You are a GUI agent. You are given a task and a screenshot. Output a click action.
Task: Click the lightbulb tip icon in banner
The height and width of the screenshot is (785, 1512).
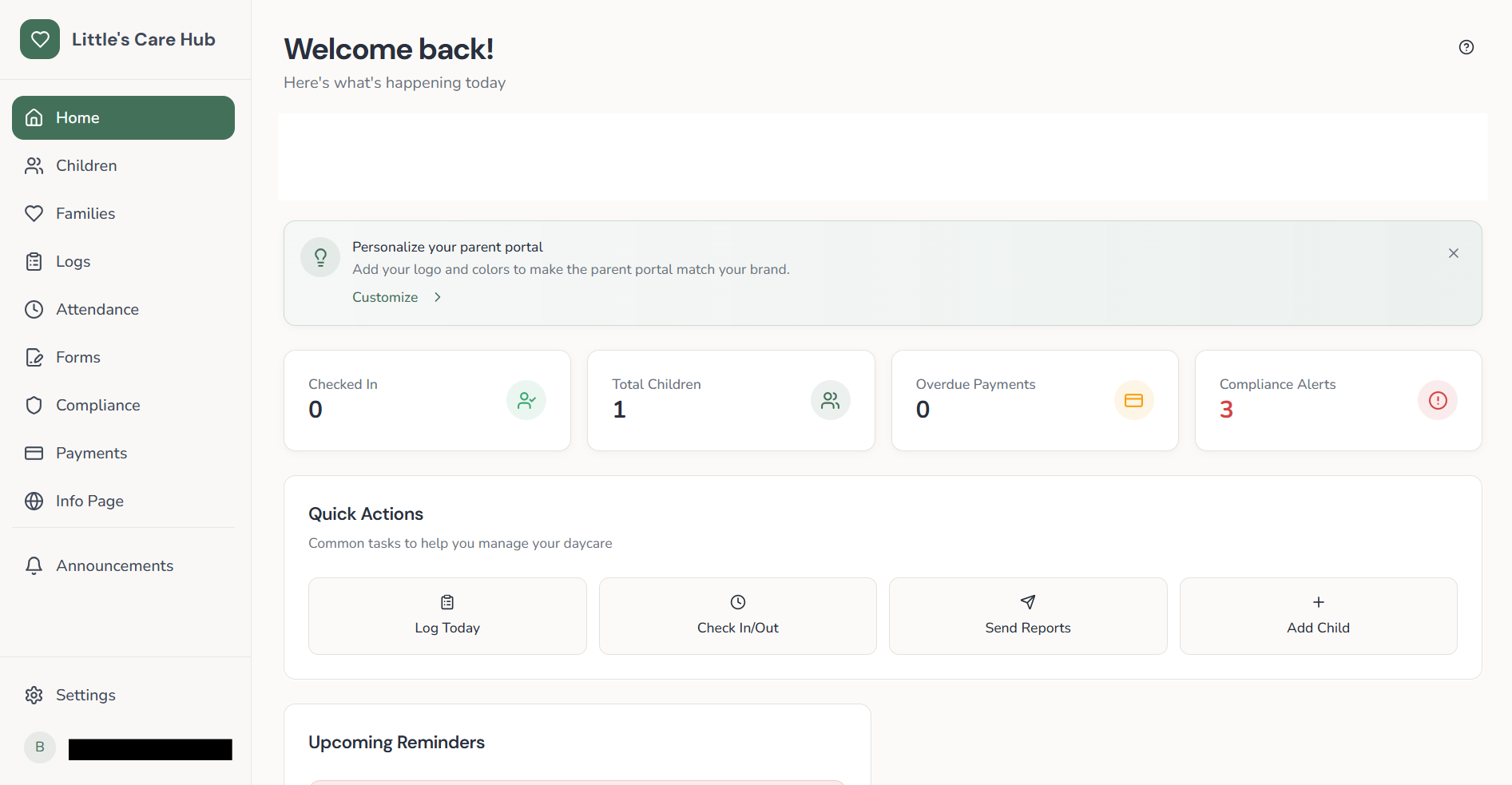pos(320,257)
